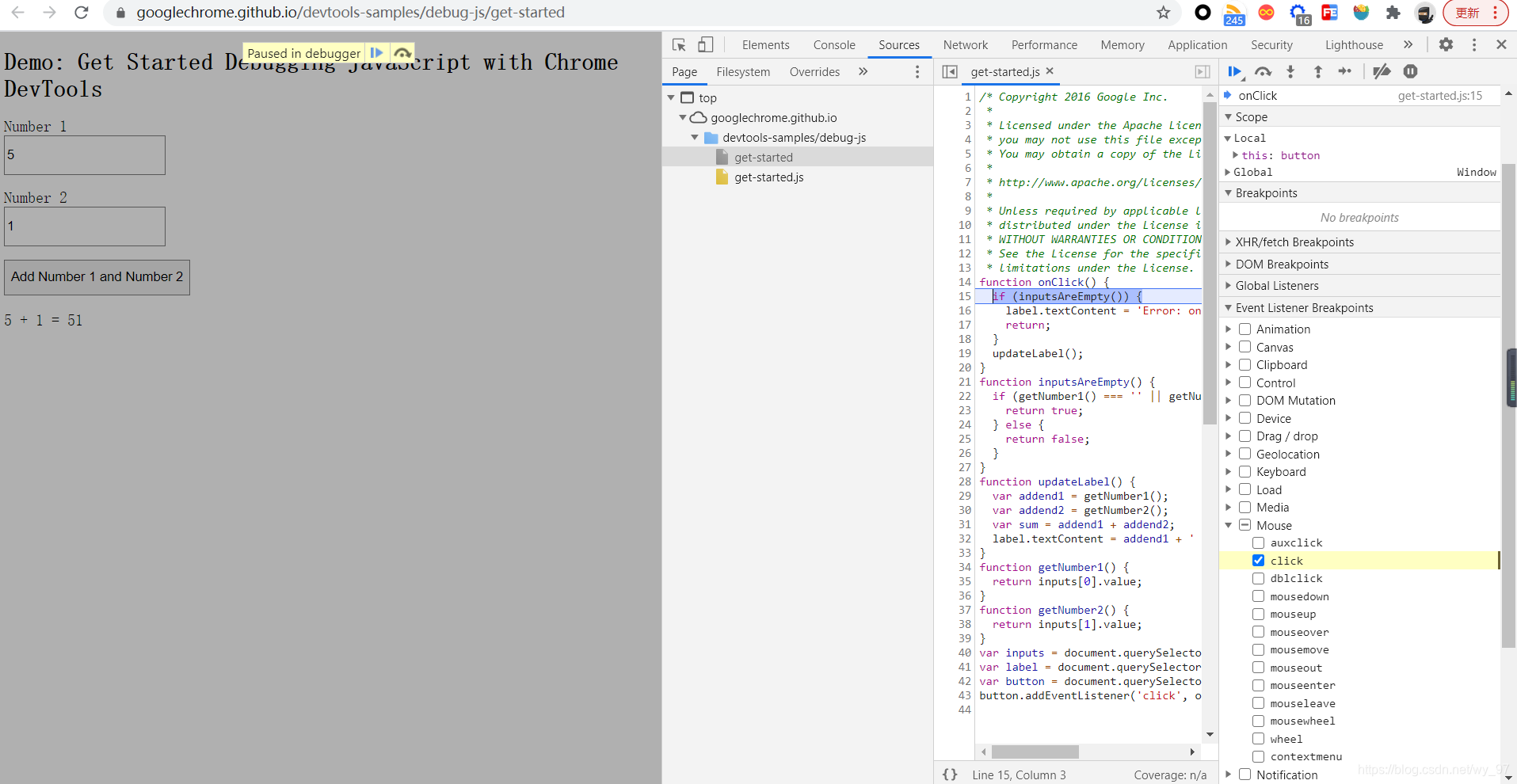Check the Animation event category
This screenshot has width=1517, height=784.
[x=1244, y=329]
